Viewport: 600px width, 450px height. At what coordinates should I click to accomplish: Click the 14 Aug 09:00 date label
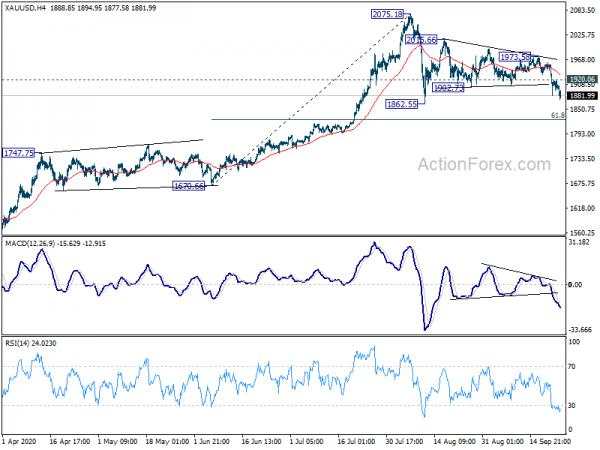pyautogui.click(x=454, y=441)
